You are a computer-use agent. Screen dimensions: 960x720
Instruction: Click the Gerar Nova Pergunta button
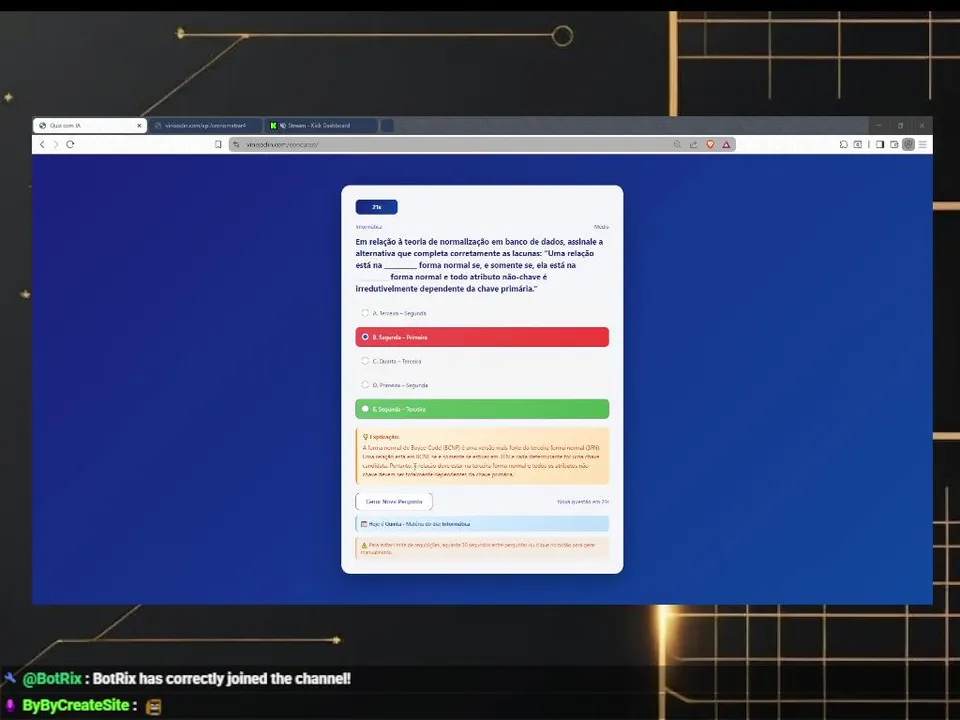point(394,501)
